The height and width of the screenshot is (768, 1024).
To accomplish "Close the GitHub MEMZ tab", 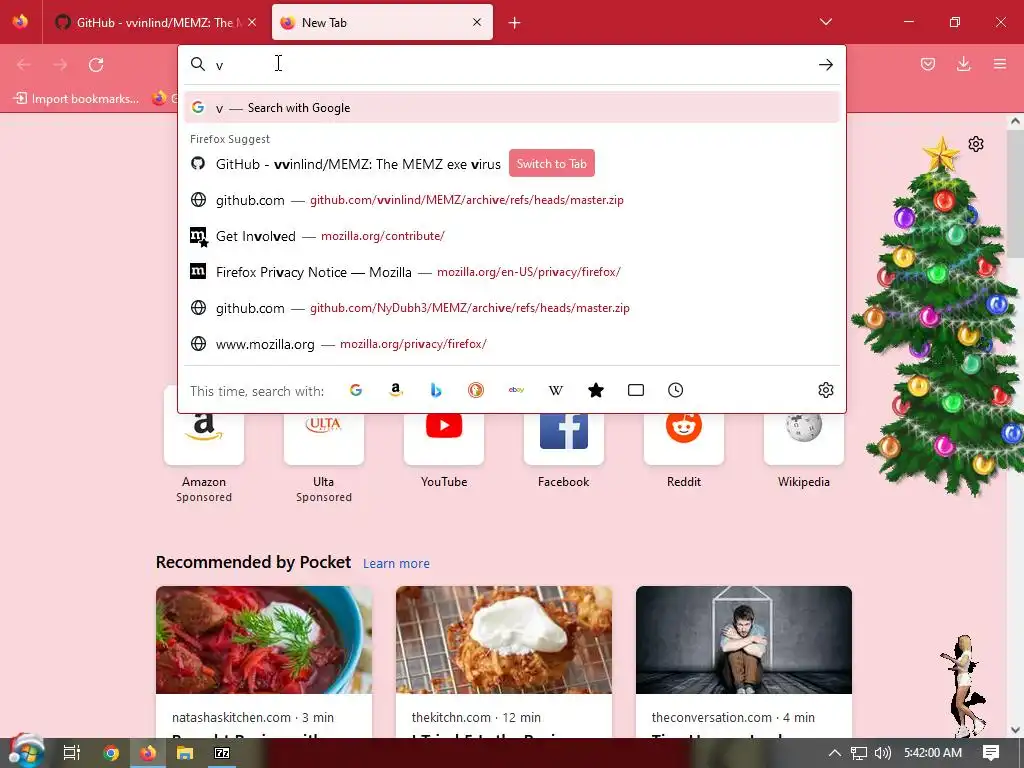I will [x=252, y=22].
